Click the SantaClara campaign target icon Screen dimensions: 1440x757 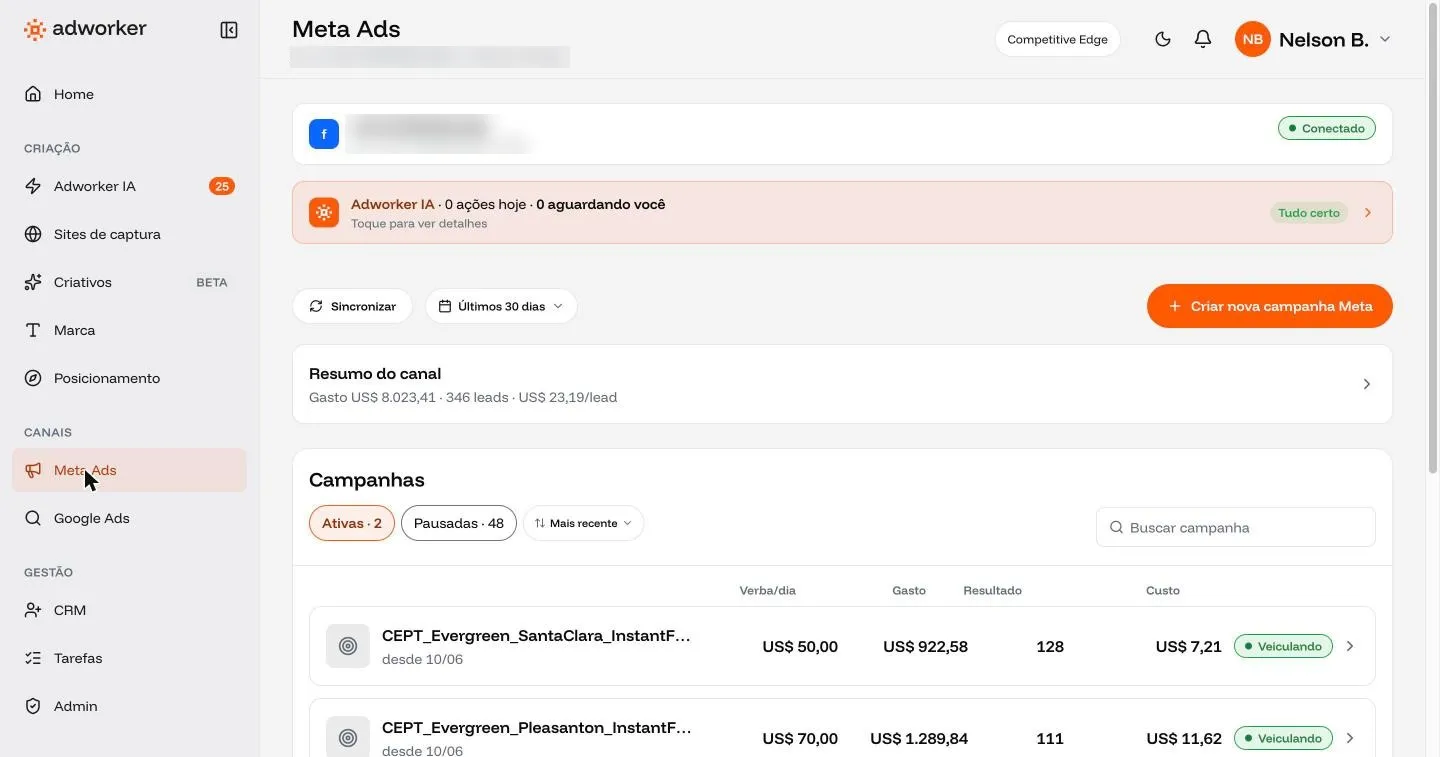(348, 646)
